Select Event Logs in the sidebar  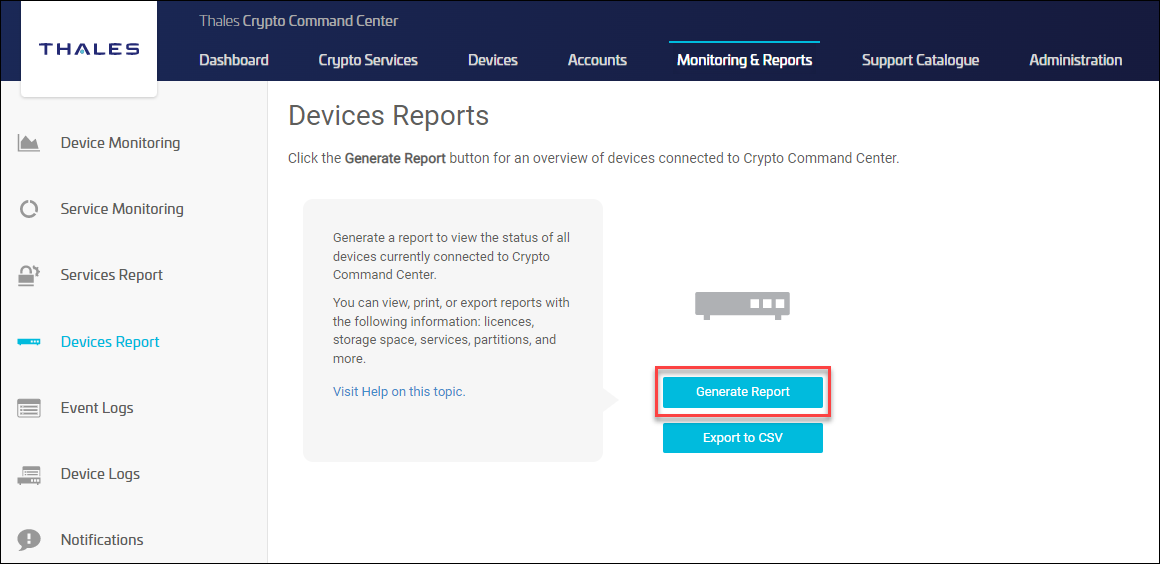pos(97,408)
